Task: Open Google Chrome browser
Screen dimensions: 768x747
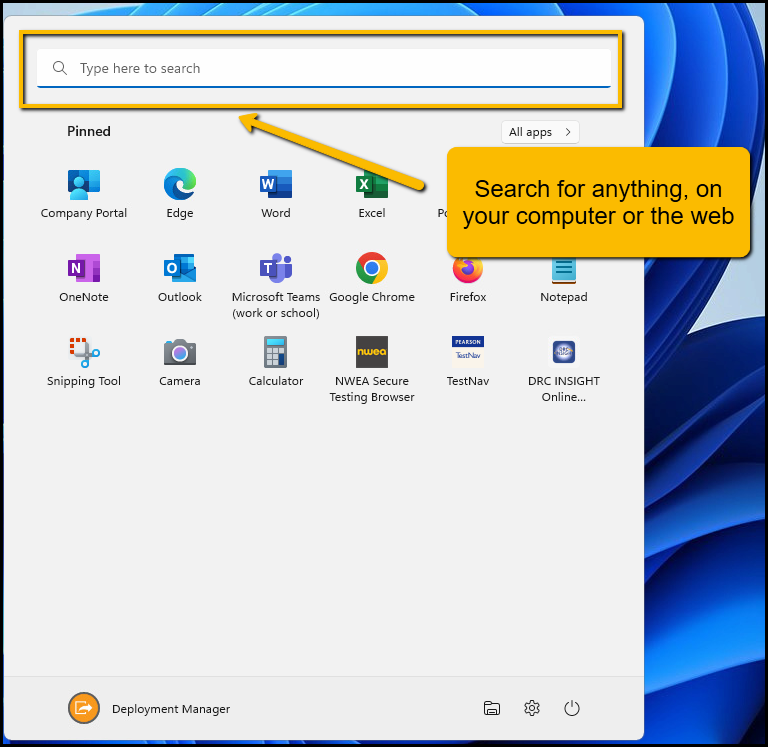Action: 372,278
